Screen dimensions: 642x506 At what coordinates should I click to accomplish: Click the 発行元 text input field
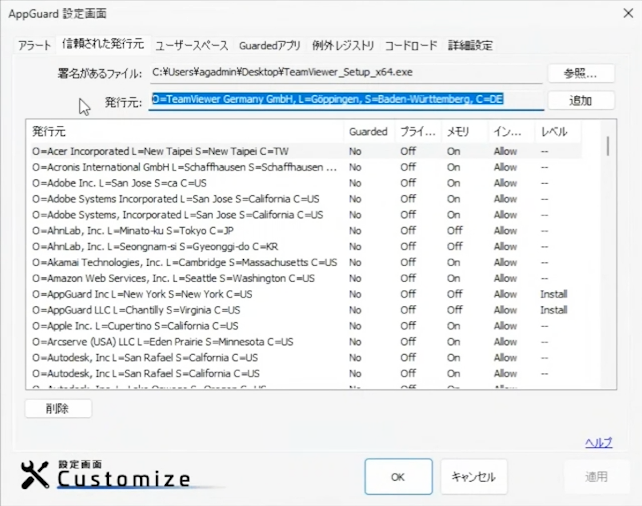click(x=347, y=100)
